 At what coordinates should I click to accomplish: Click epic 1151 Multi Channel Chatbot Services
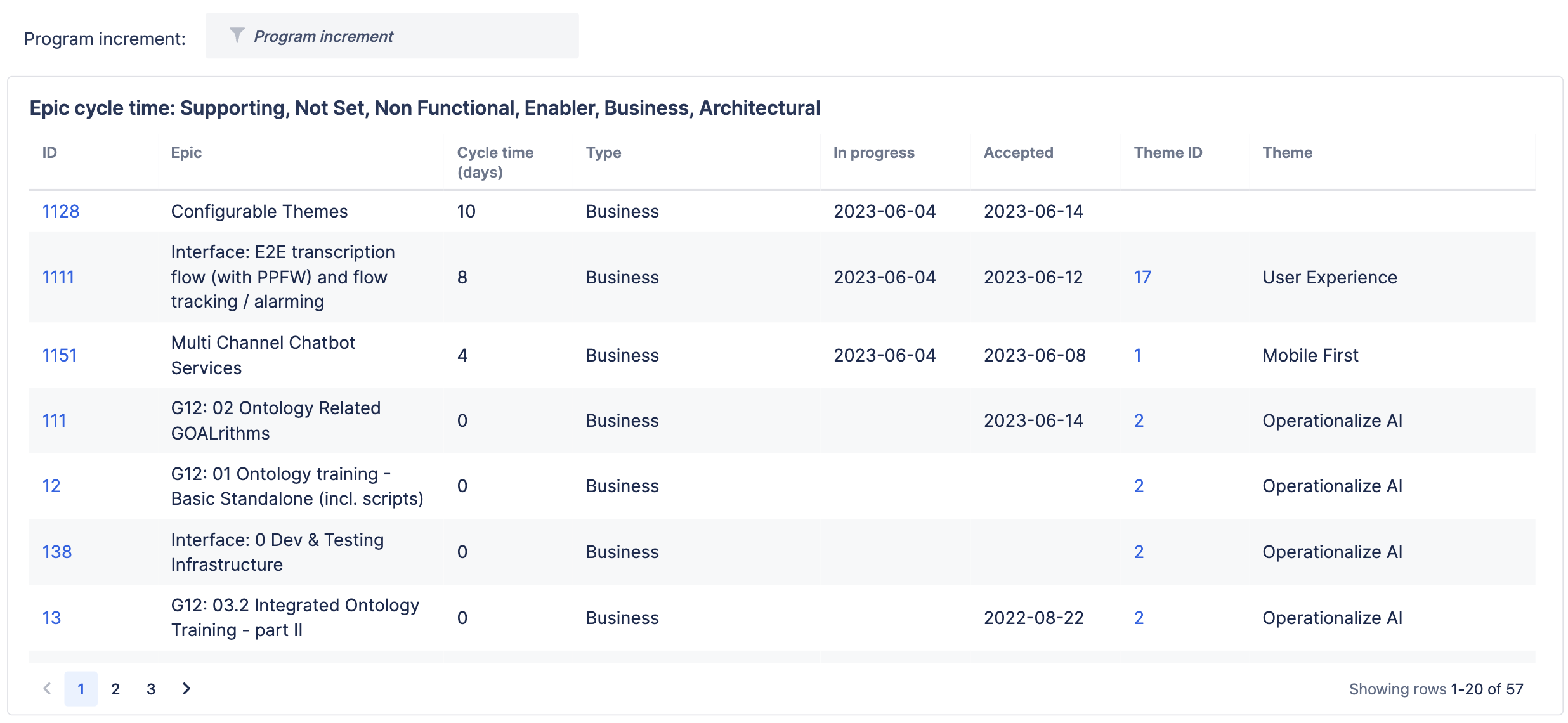61,354
